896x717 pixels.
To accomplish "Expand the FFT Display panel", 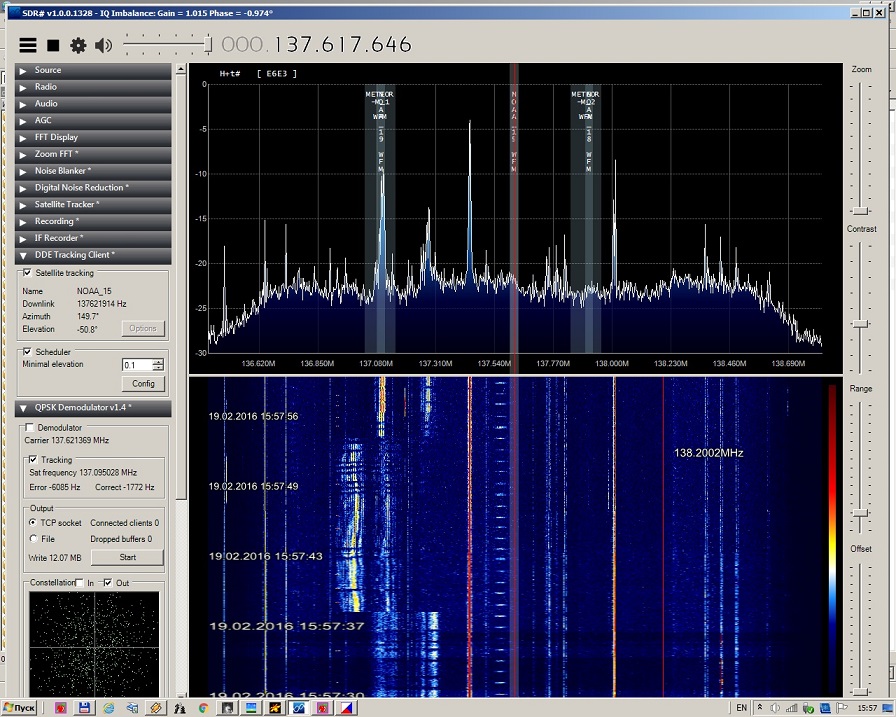I will [93, 137].
